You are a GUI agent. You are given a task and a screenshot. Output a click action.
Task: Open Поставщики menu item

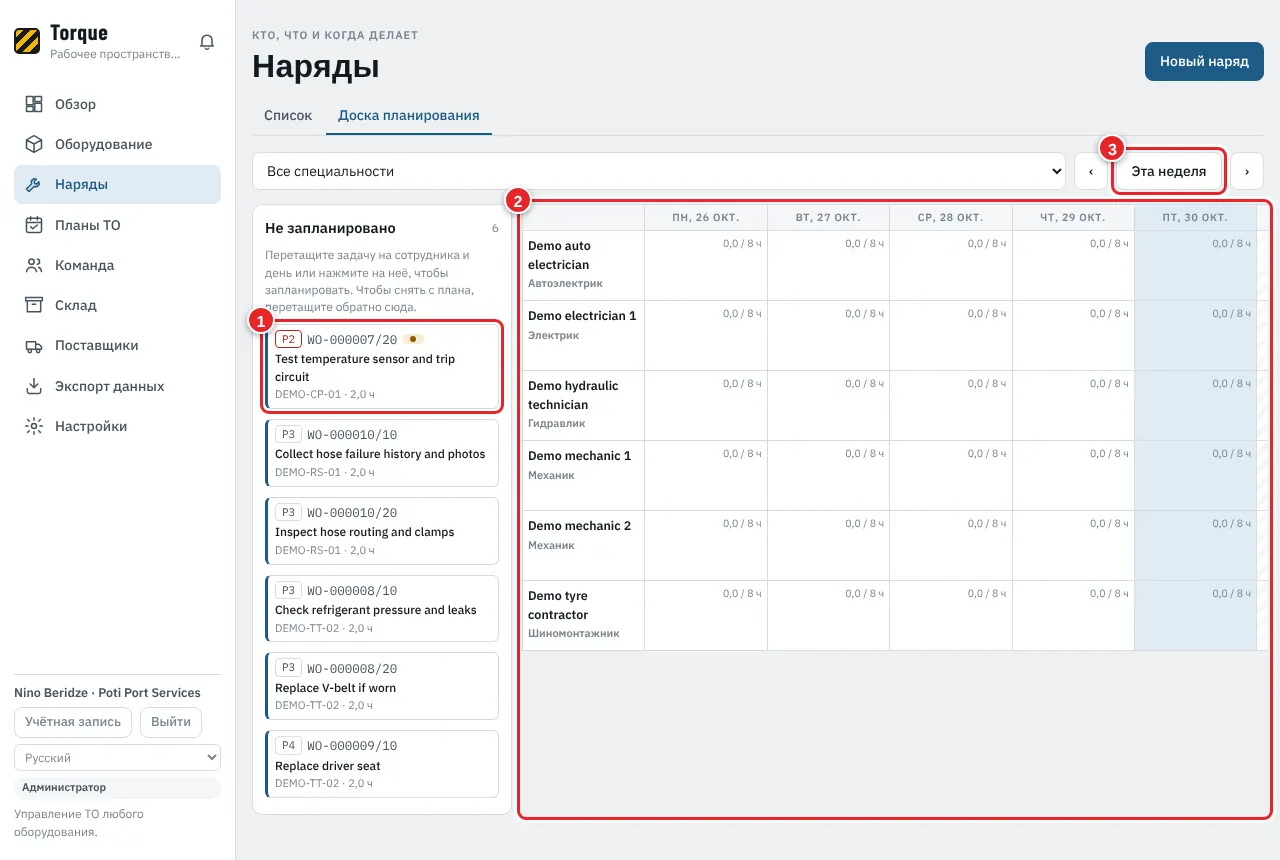(117, 345)
